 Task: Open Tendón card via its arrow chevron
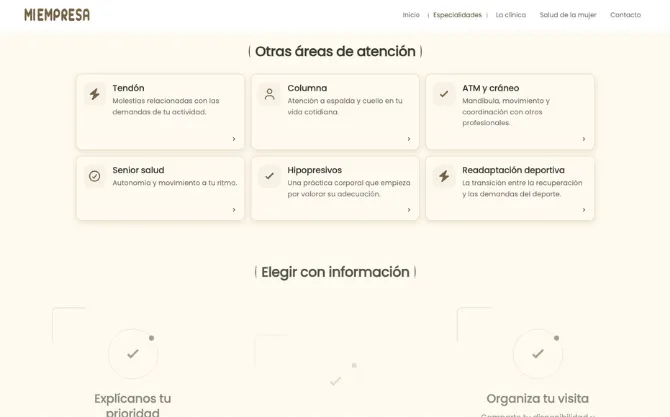coord(234,139)
